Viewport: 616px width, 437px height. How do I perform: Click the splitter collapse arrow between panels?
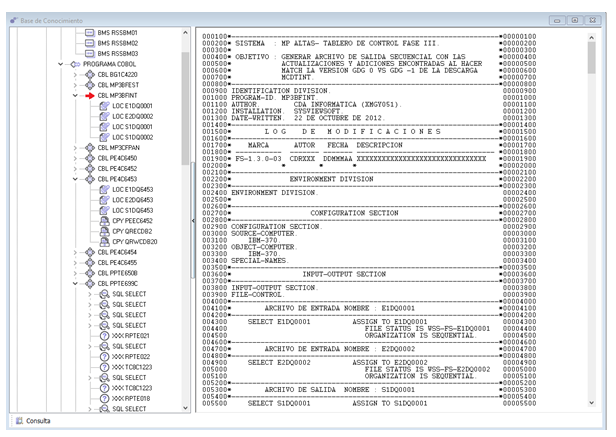click(192, 220)
